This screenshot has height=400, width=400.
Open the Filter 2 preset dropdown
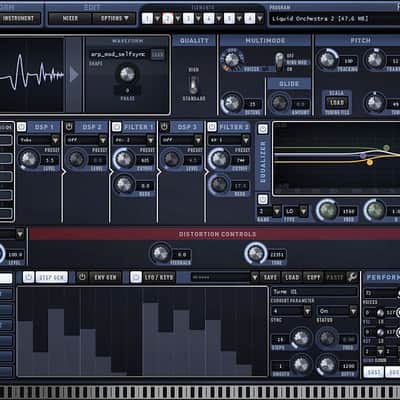[x=246, y=140]
